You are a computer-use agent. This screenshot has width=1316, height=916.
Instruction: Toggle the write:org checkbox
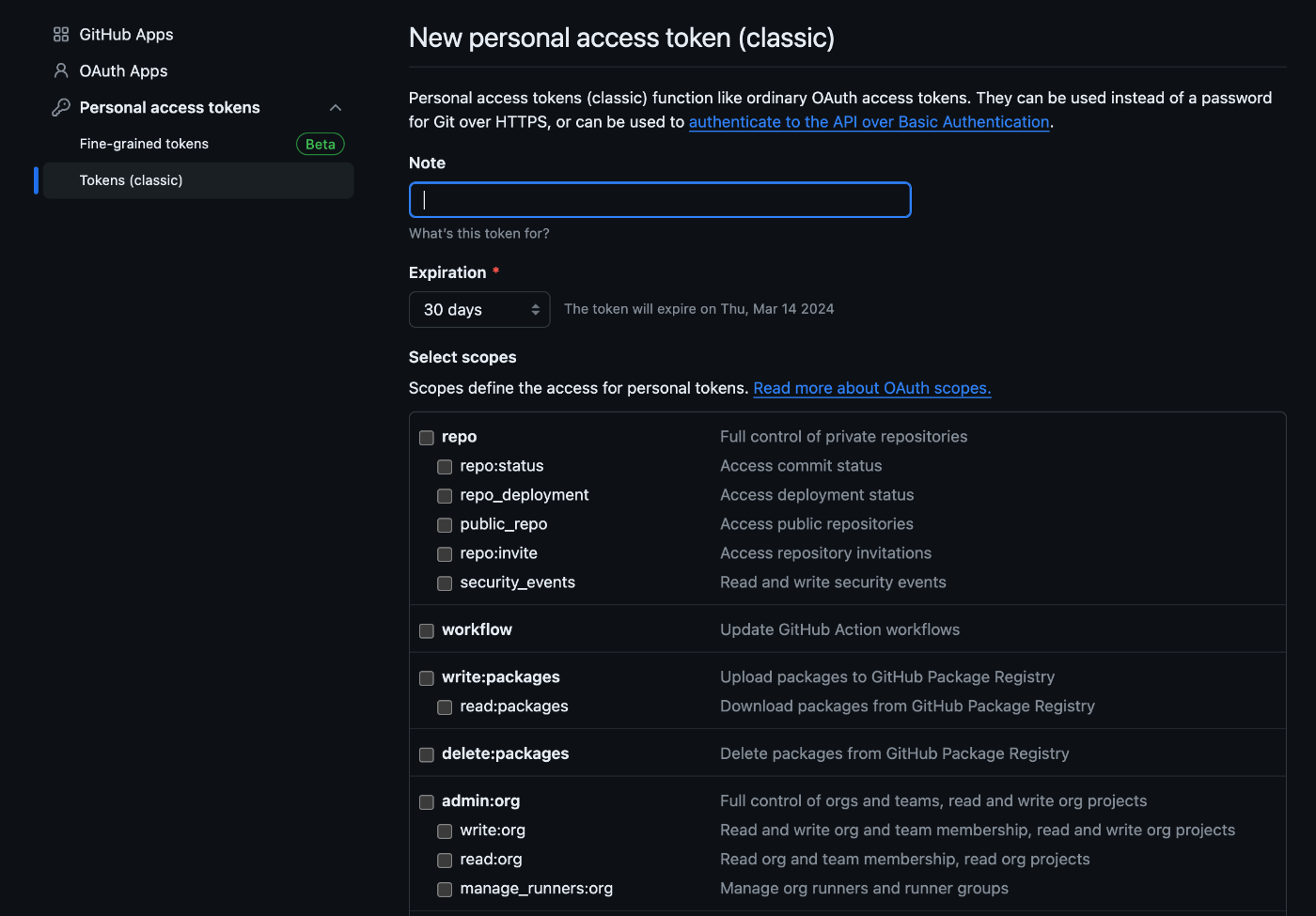tap(445, 831)
